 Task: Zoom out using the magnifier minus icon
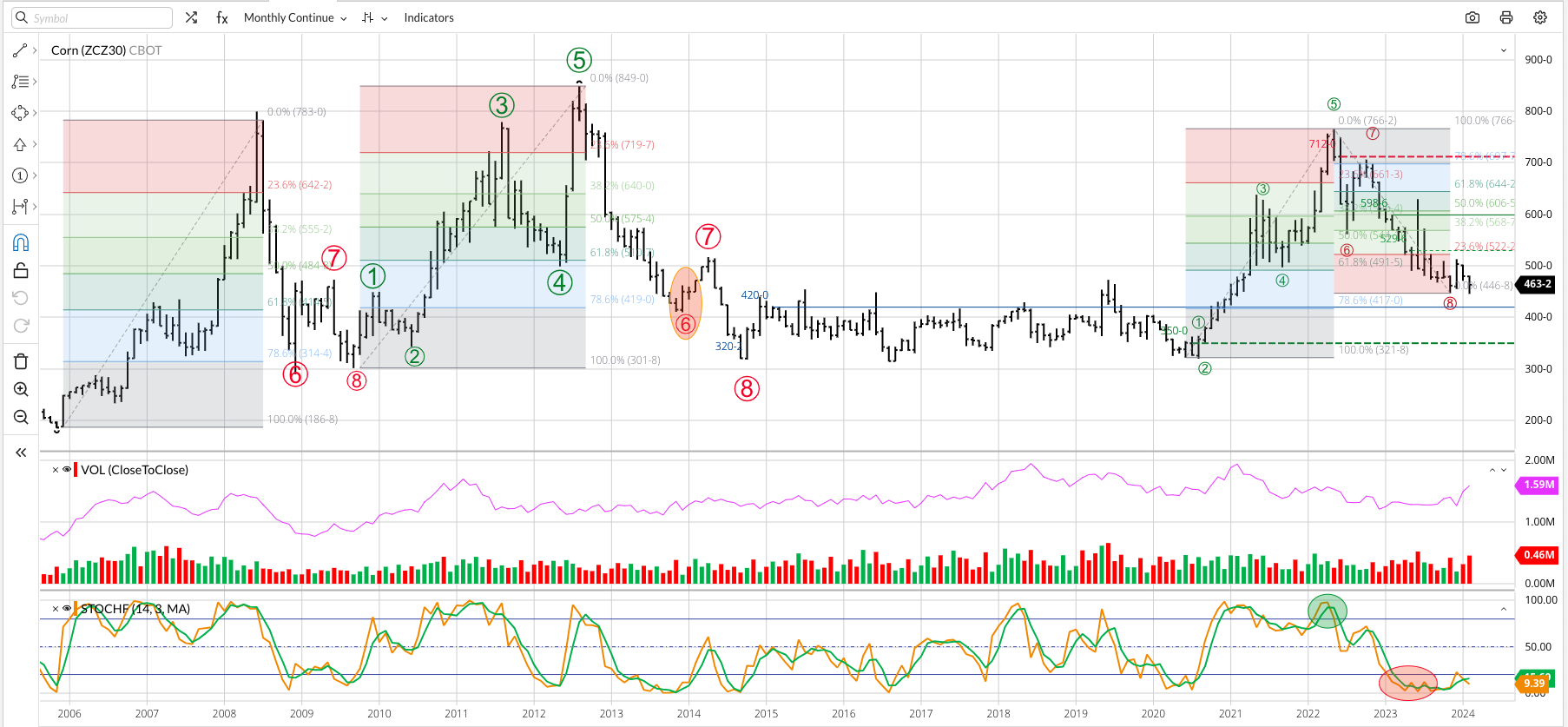click(21, 417)
